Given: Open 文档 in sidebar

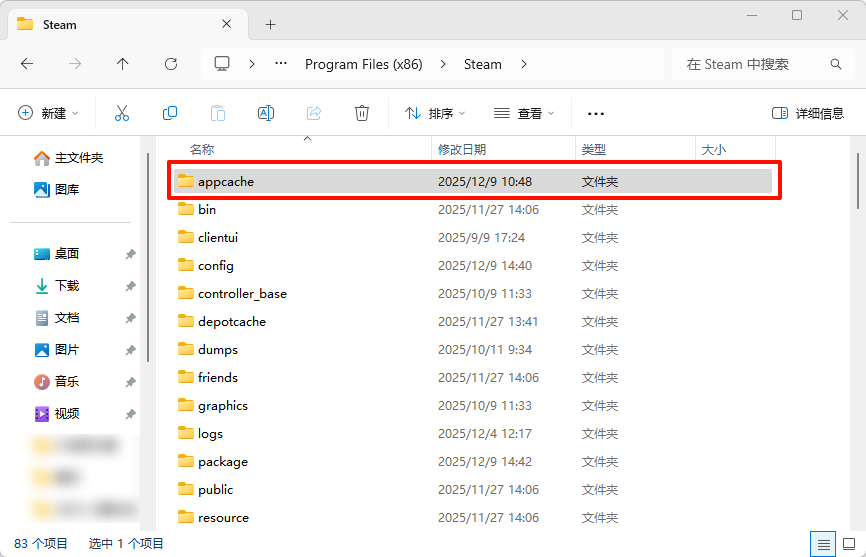Looking at the screenshot, I should click(57, 317).
